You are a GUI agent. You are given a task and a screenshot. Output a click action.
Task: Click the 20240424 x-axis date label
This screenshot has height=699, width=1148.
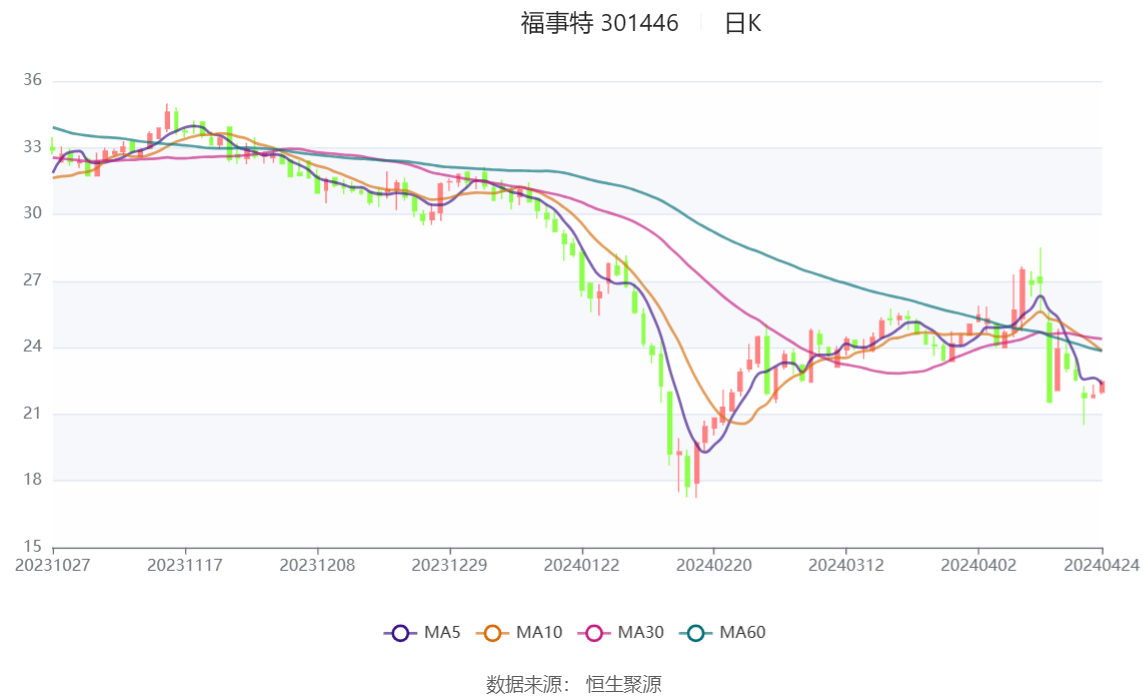pos(1102,565)
